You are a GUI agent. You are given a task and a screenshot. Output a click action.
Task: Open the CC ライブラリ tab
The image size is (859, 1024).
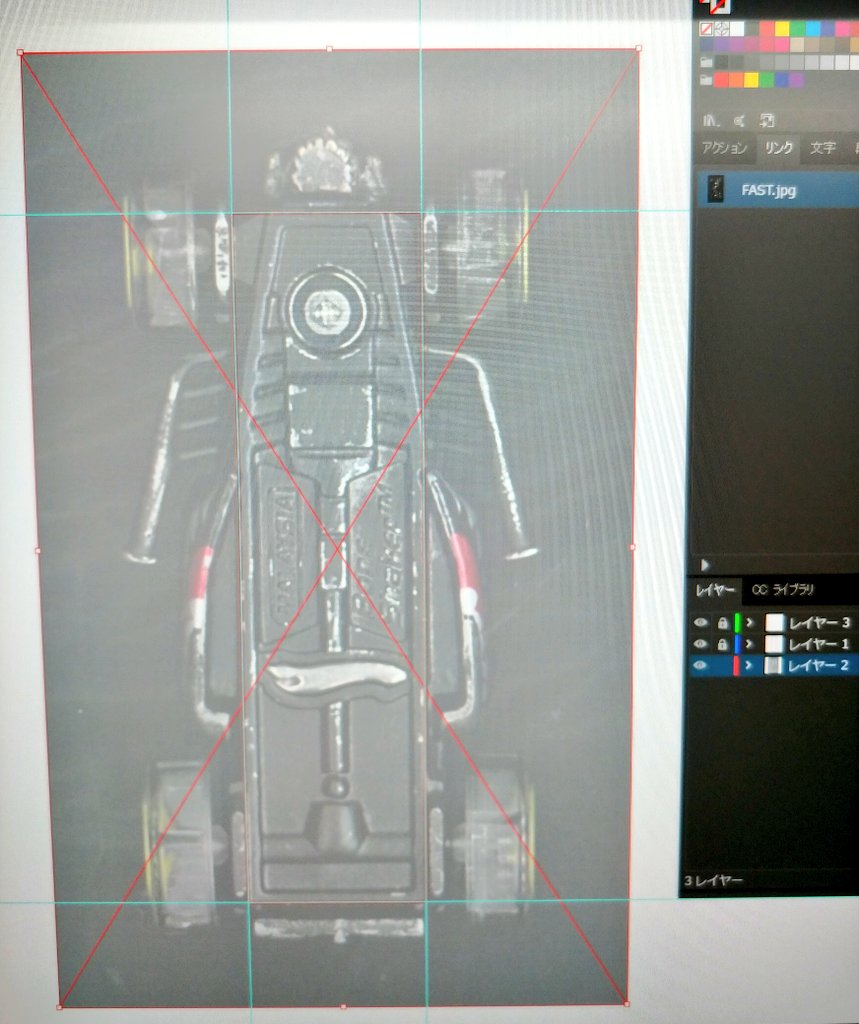(783, 590)
